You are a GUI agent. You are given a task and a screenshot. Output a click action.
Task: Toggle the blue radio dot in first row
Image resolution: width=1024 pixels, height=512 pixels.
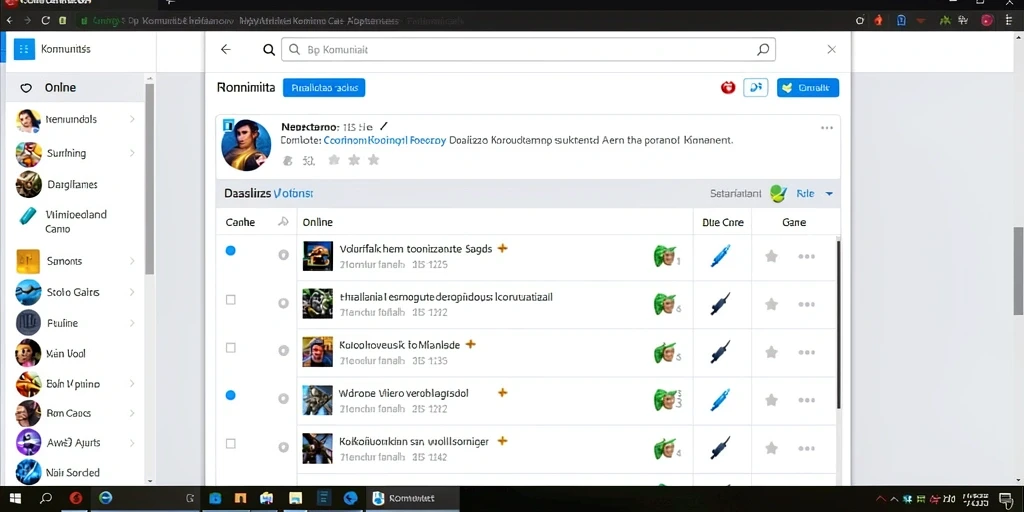[x=231, y=251]
